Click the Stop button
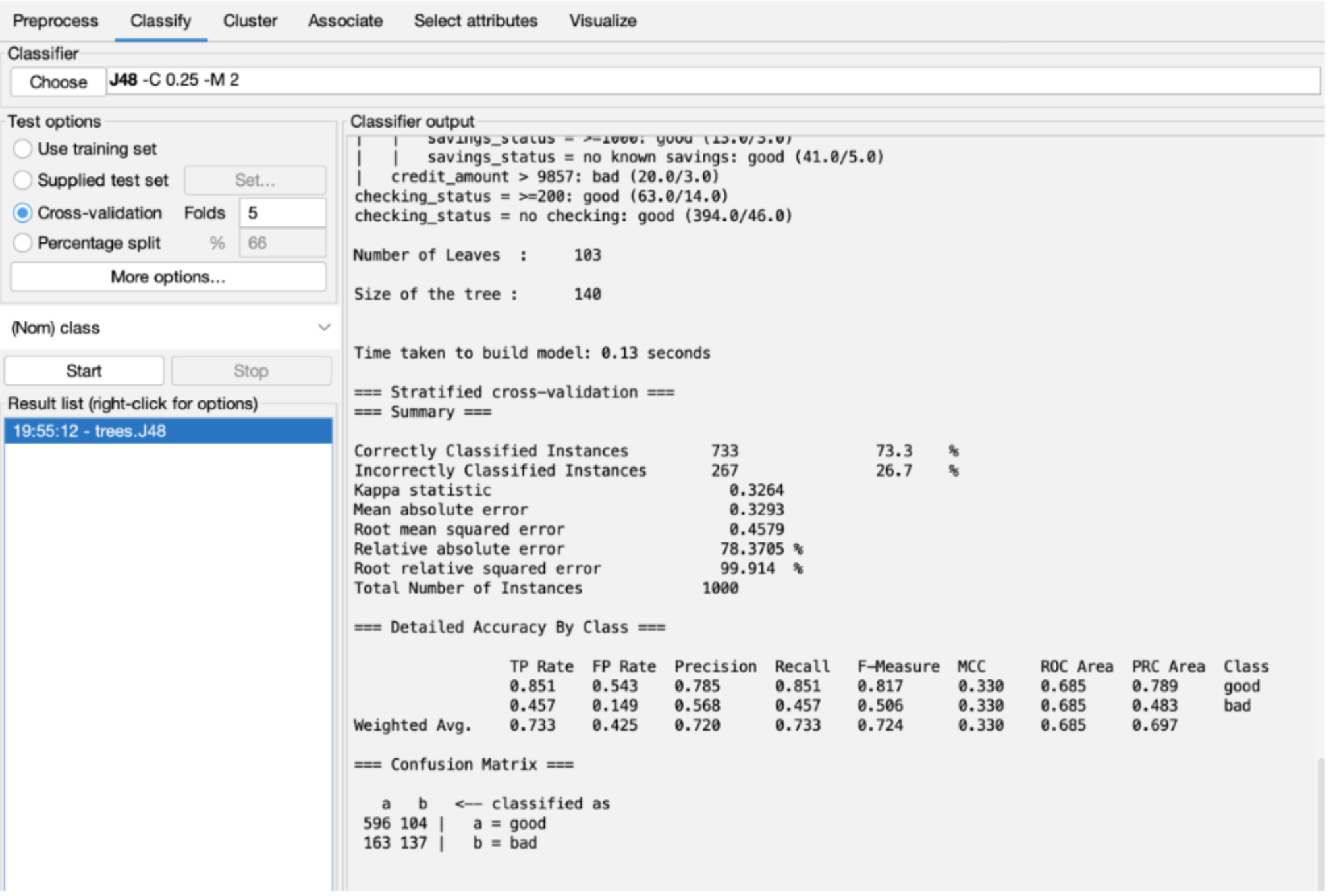1335x896 pixels. click(251, 371)
